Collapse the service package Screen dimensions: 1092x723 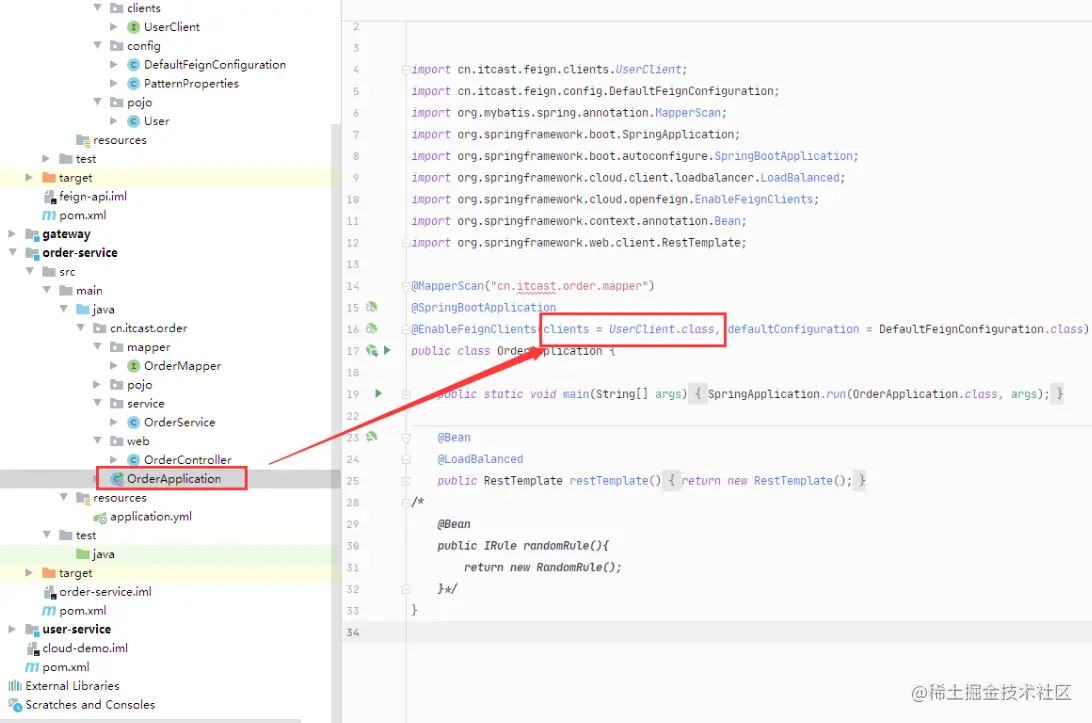(98, 403)
